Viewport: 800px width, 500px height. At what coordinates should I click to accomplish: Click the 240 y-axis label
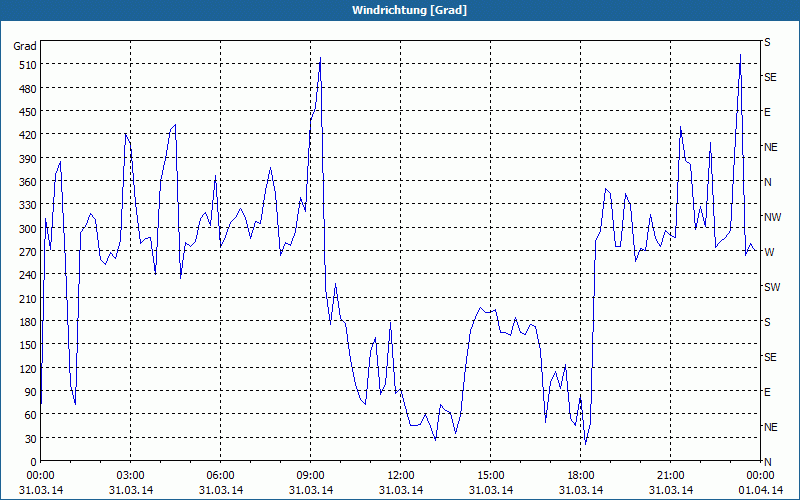(28, 275)
